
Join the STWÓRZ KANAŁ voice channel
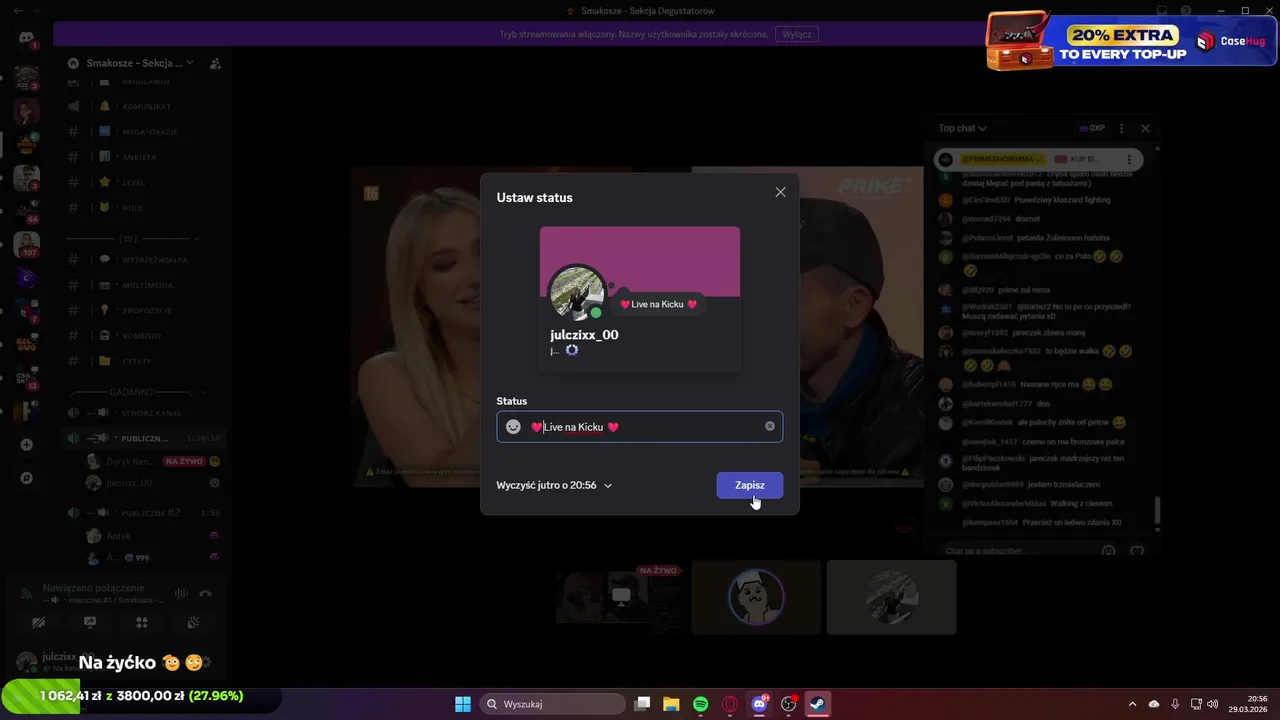(x=145, y=413)
